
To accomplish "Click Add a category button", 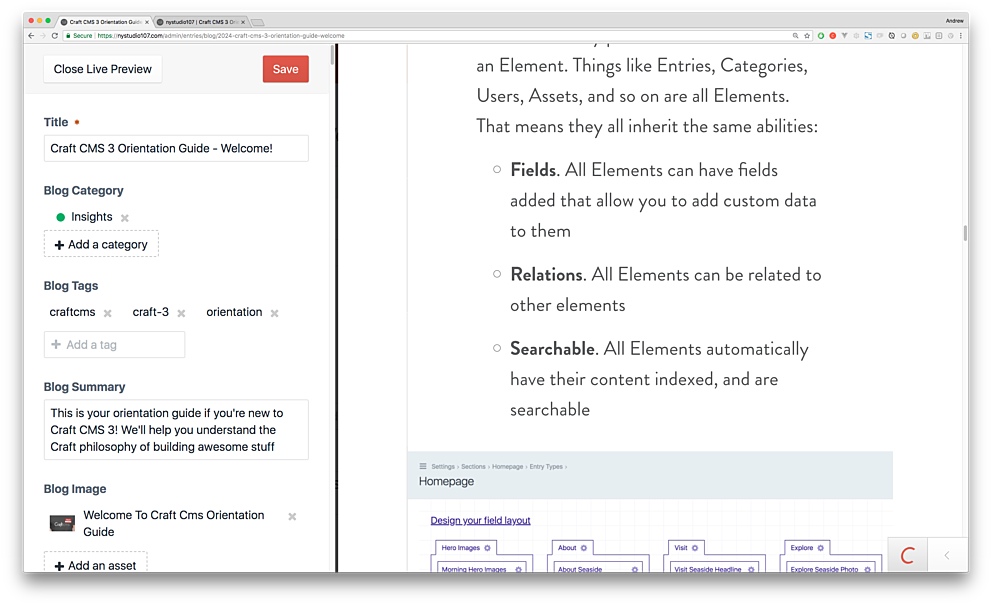I will [x=101, y=244].
